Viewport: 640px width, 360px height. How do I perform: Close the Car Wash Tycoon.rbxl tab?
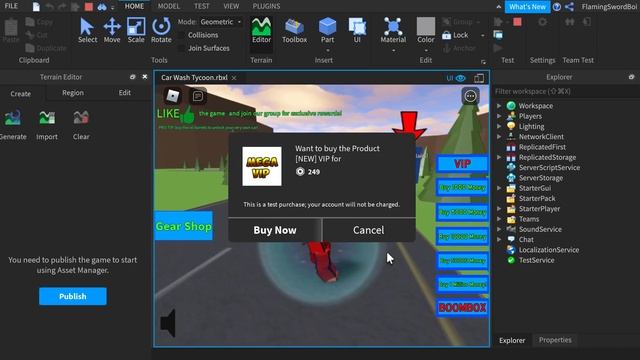tap(234, 78)
